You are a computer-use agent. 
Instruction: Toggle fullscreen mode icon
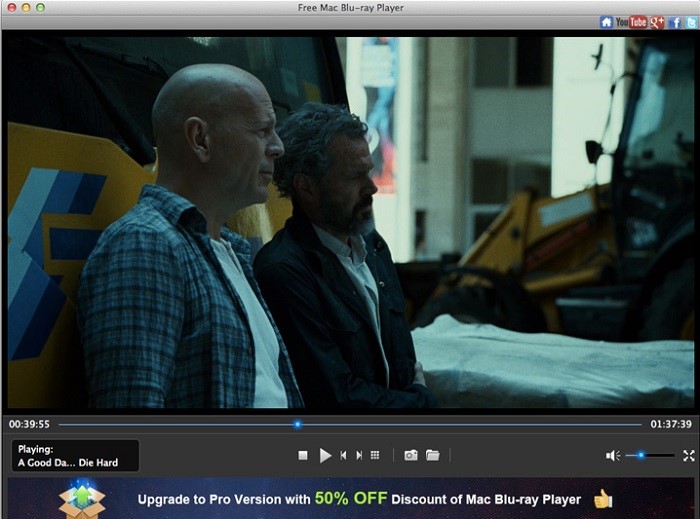click(x=689, y=456)
